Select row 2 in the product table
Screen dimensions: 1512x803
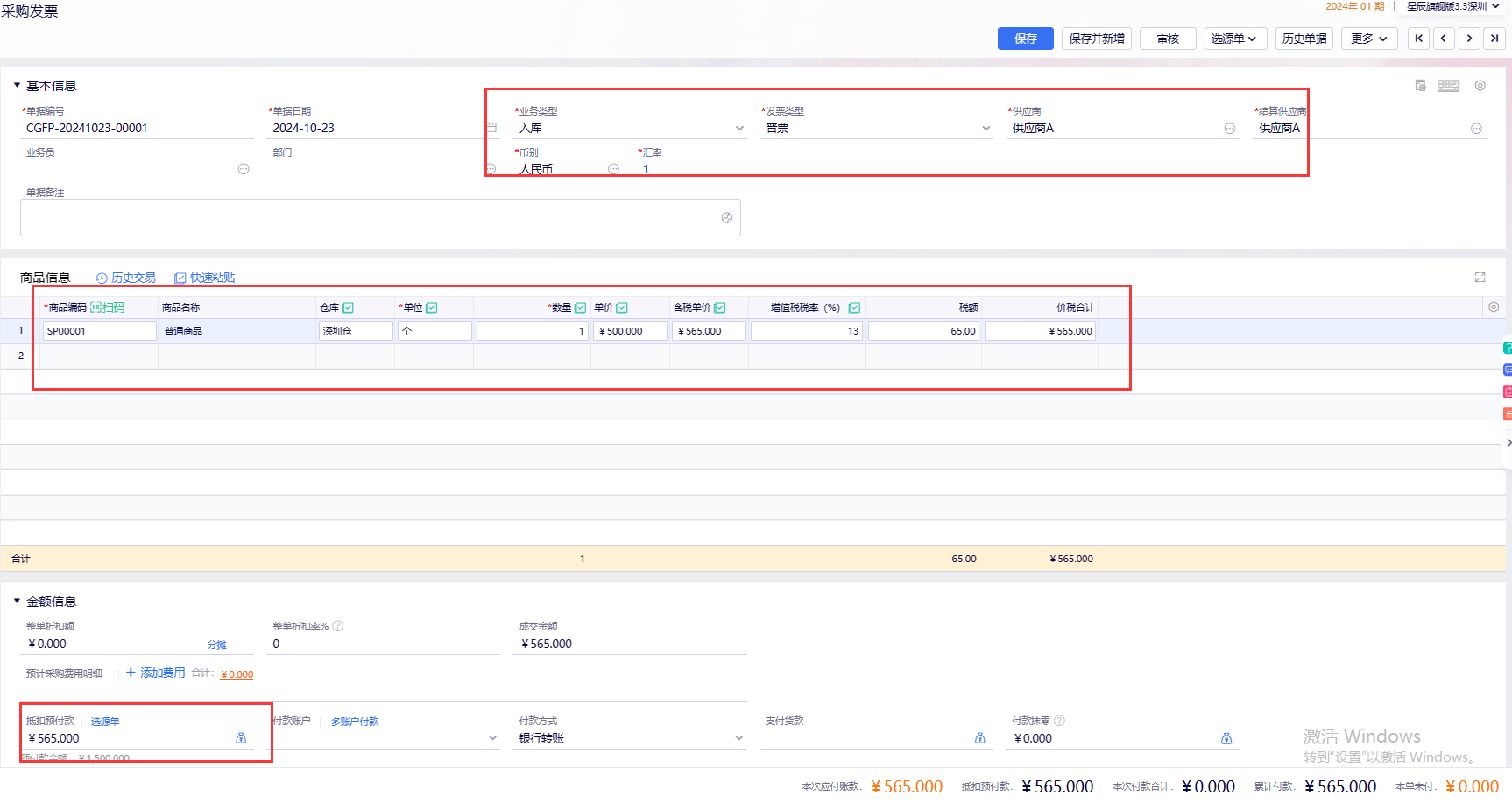click(x=21, y=356)
